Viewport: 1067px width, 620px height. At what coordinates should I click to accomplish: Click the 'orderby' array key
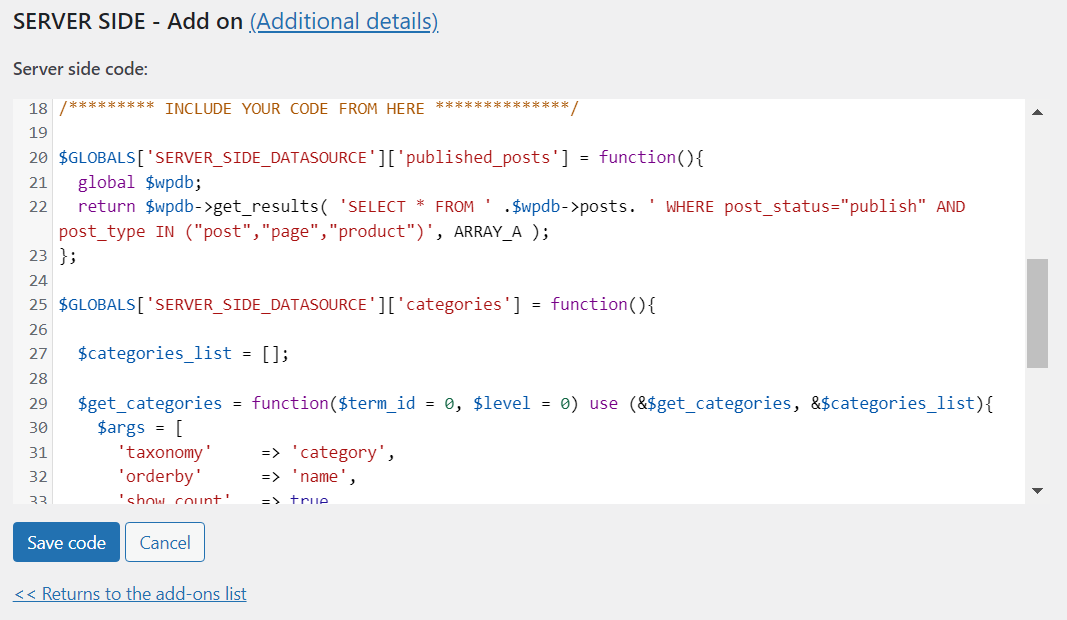[x=159, y=476]
